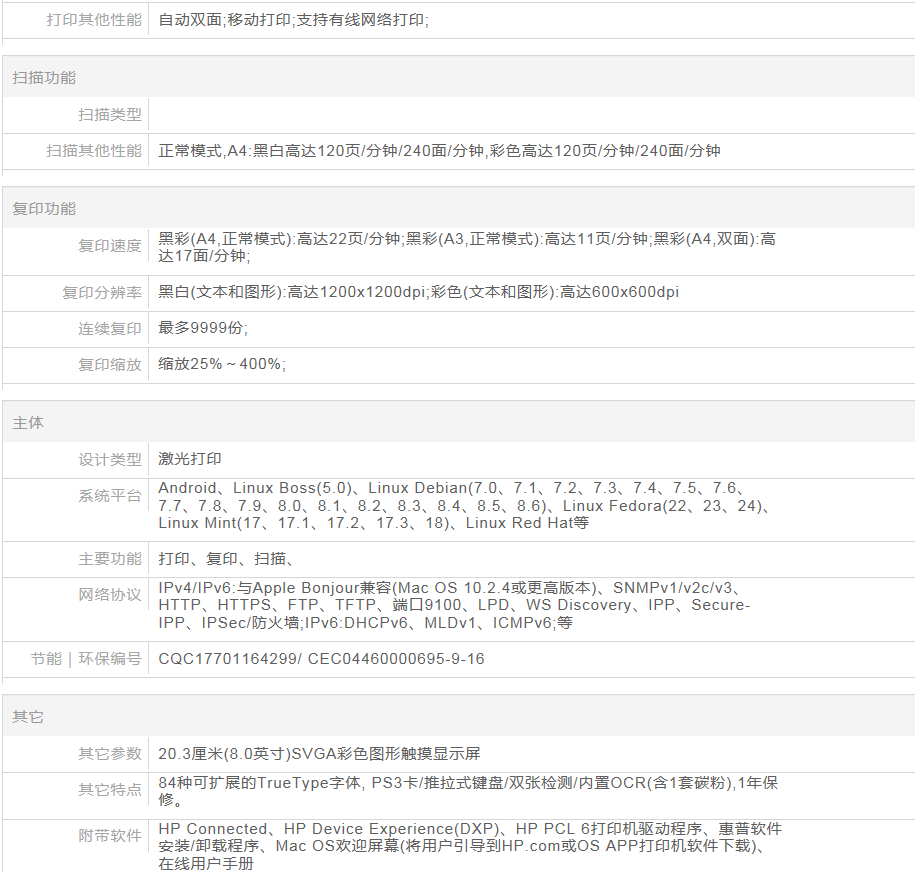
Task: Select the 复印缩放 row label
Action: tap(110, 364)
